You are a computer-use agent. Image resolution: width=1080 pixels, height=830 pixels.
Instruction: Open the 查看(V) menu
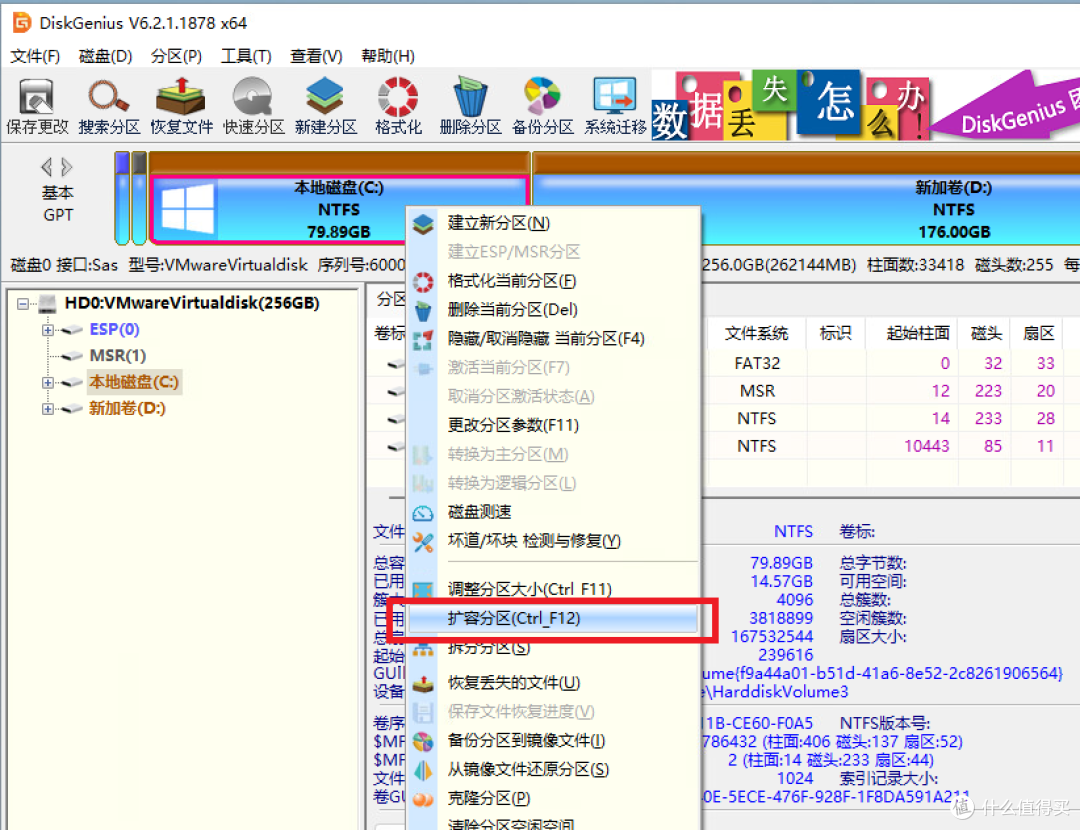coord(316,56)
